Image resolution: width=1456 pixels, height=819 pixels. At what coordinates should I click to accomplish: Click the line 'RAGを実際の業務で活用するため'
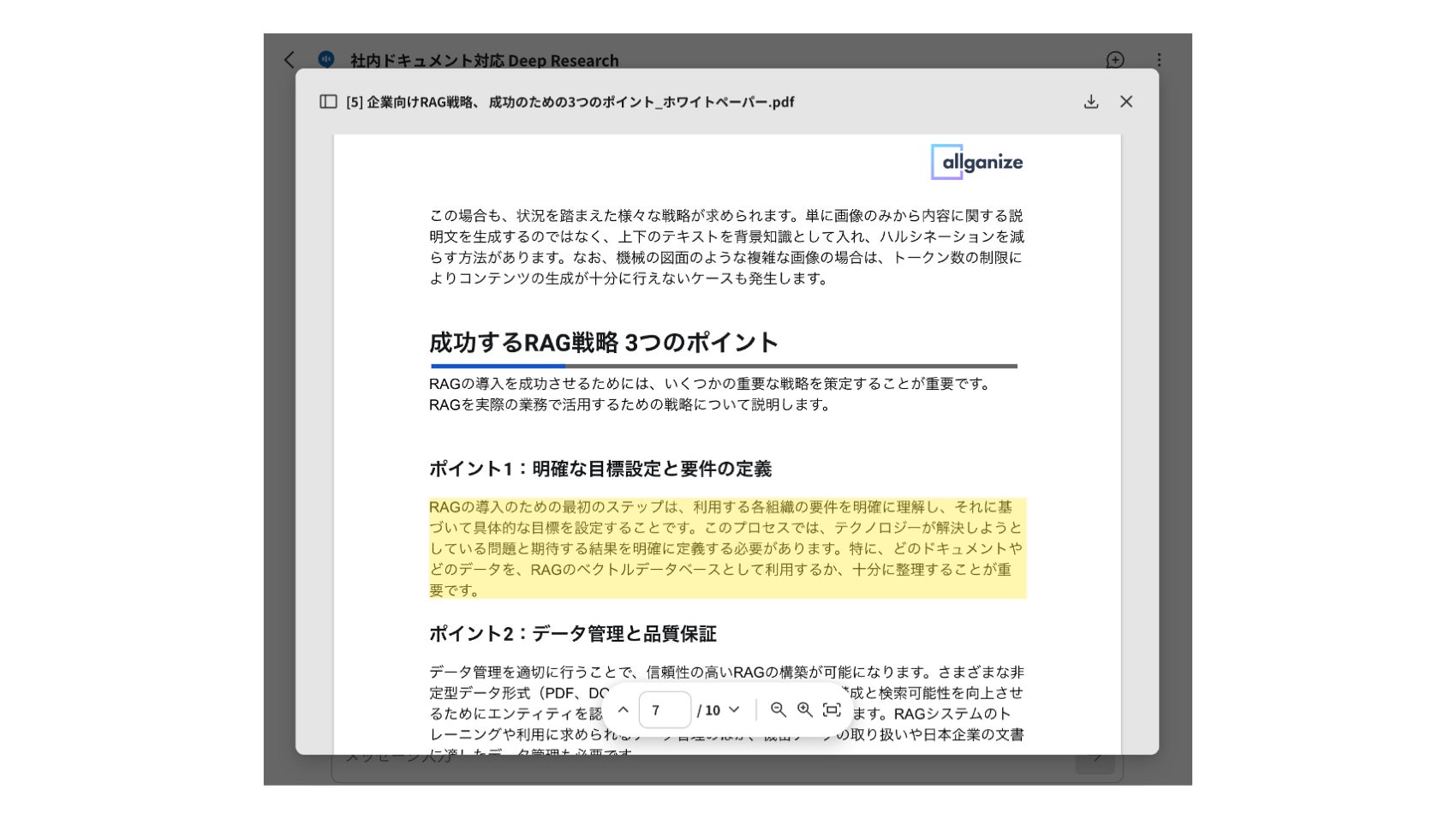coord(631,404)
